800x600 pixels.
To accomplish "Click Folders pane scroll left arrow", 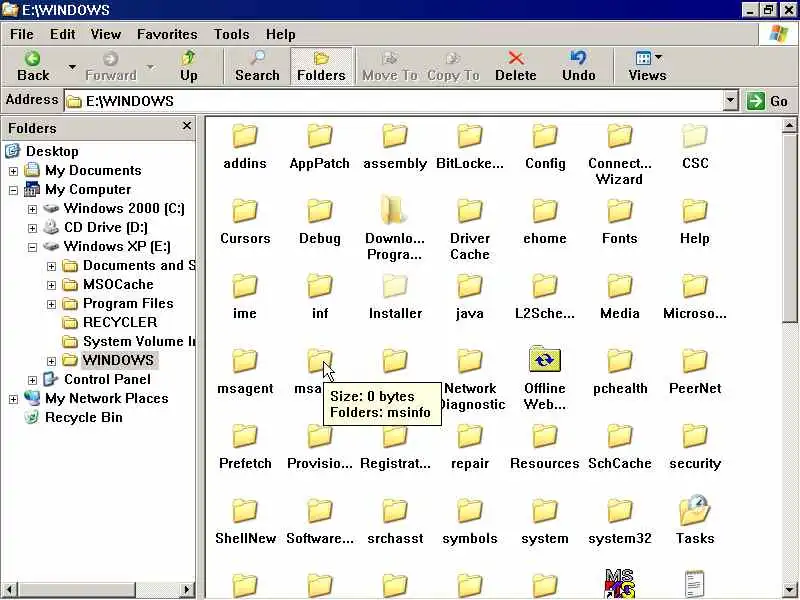I will (x=9, y=590).
